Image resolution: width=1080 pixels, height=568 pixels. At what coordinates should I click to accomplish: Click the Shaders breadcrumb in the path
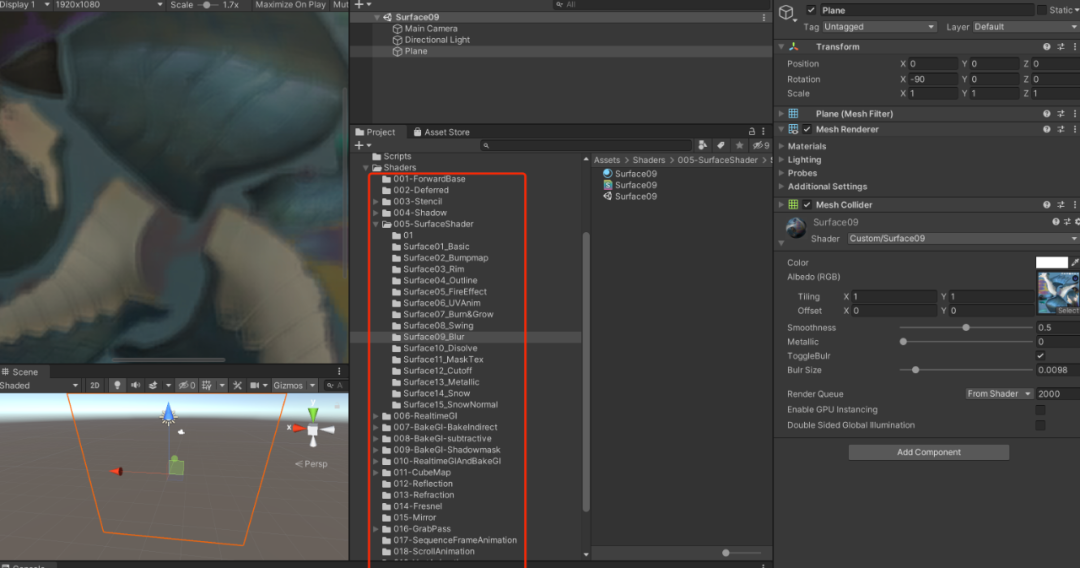coord(649,160)
